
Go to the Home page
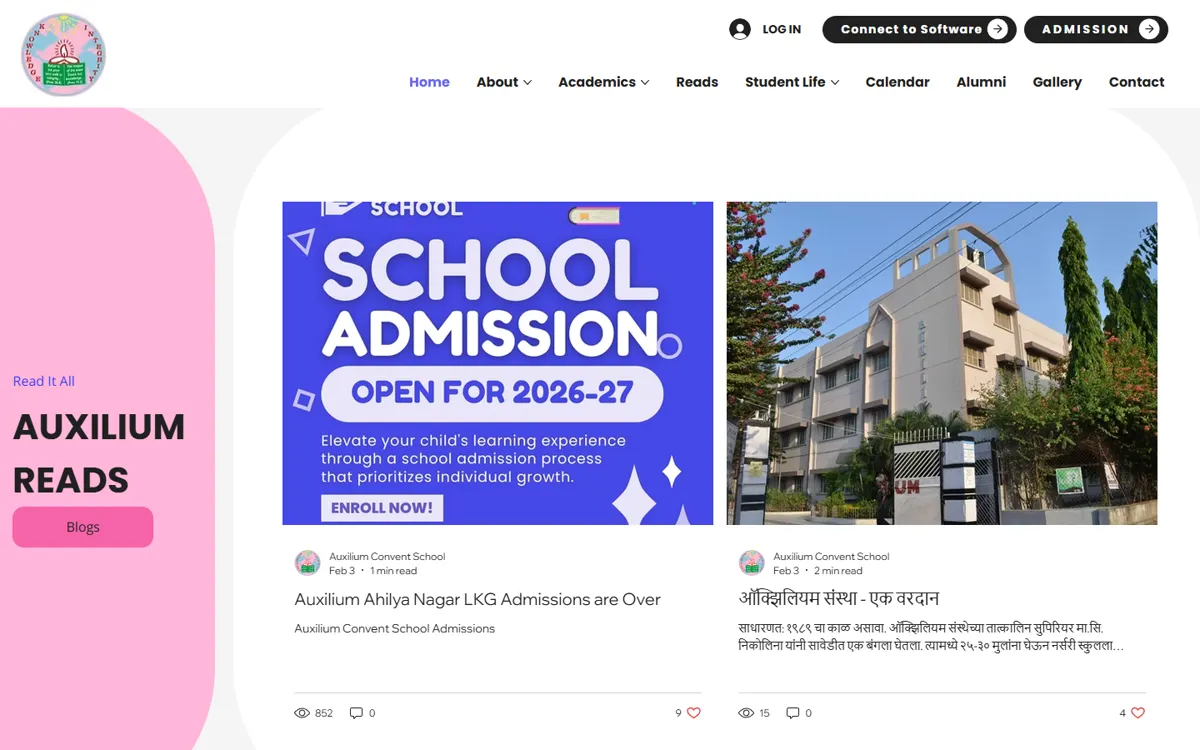click(x=429, y=82)
